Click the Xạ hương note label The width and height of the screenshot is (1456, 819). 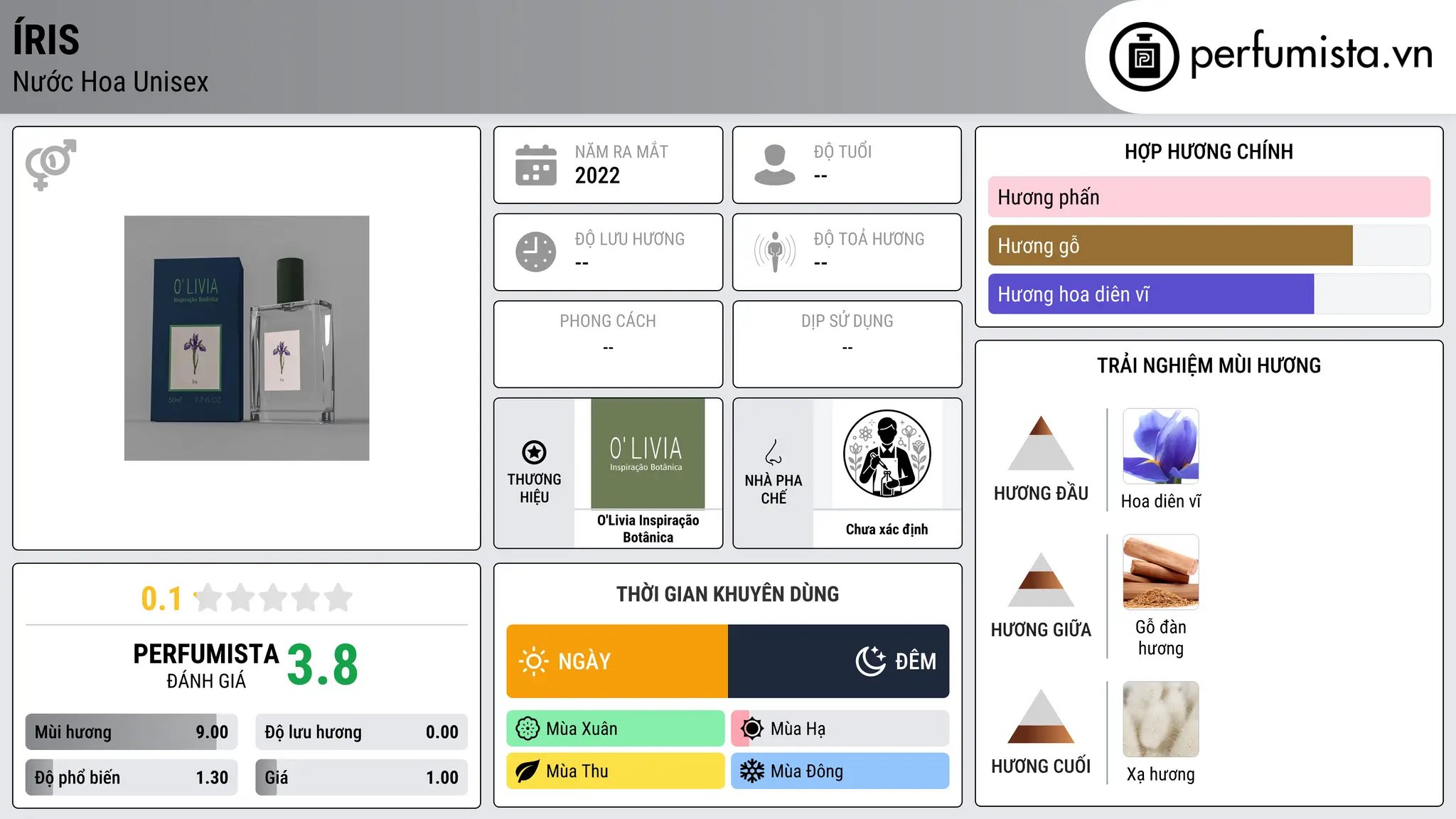pos(1160,774)
